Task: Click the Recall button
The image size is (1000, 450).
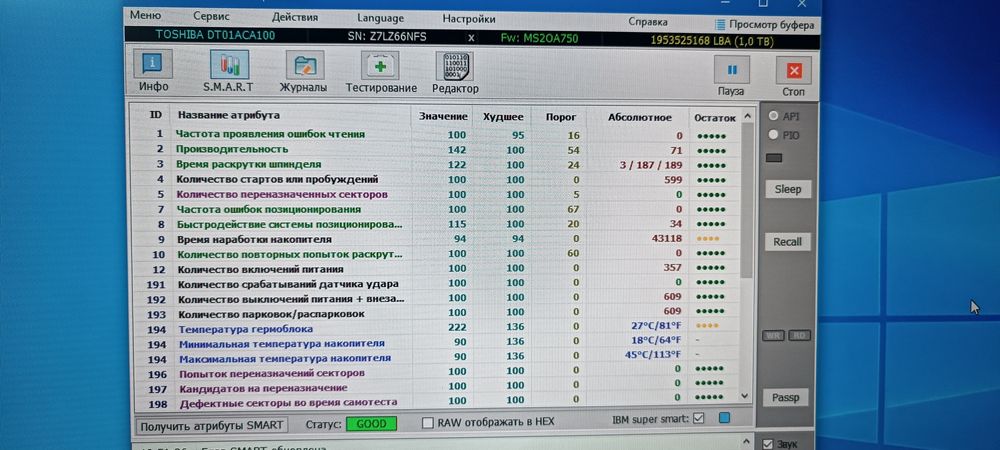Action: click(x=788, y=242)
